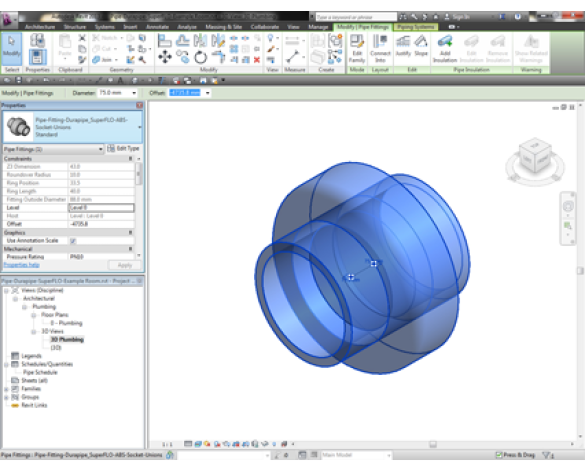Expand the Families node in project browser
The image size is (585, 471).
click(6, 389)
